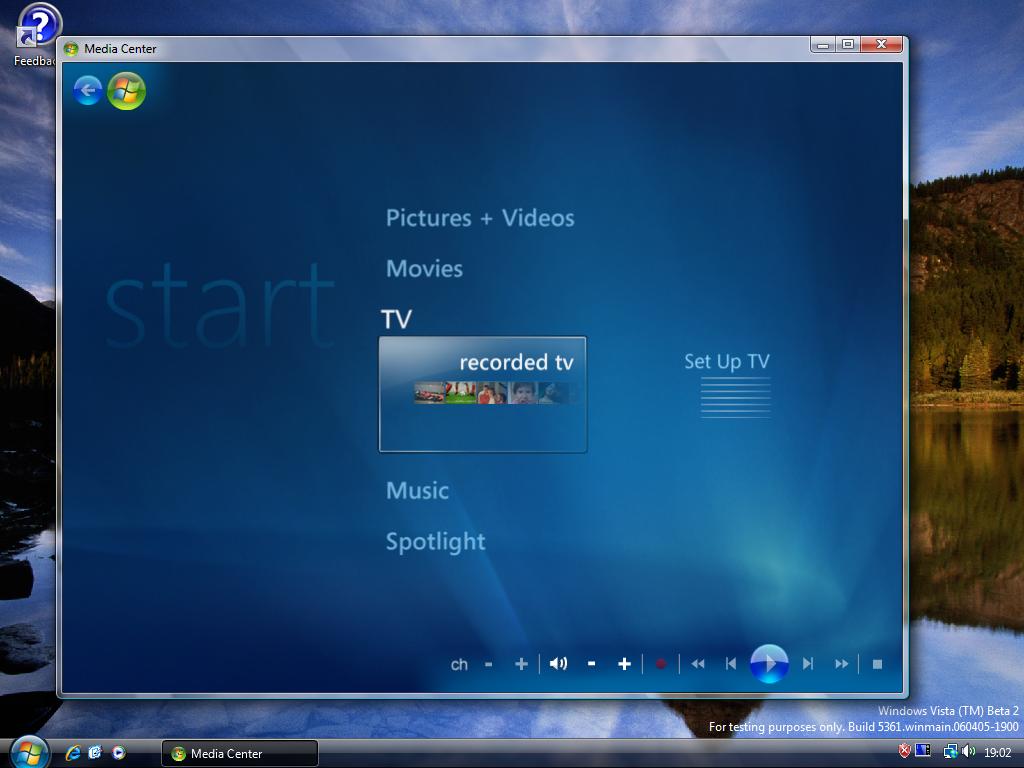The image size is (1024, 768).
Task: Open the Windows Start orb
Action: click(29, 752)
